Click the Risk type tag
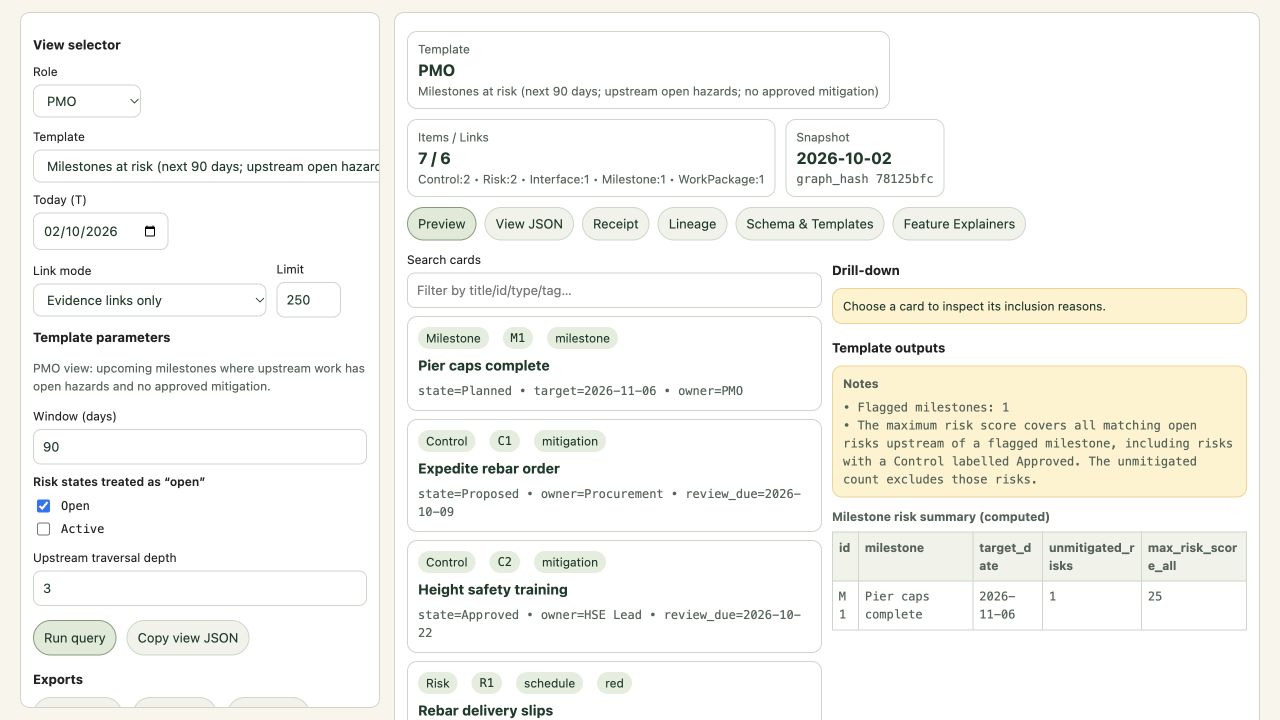 [438, 683]
